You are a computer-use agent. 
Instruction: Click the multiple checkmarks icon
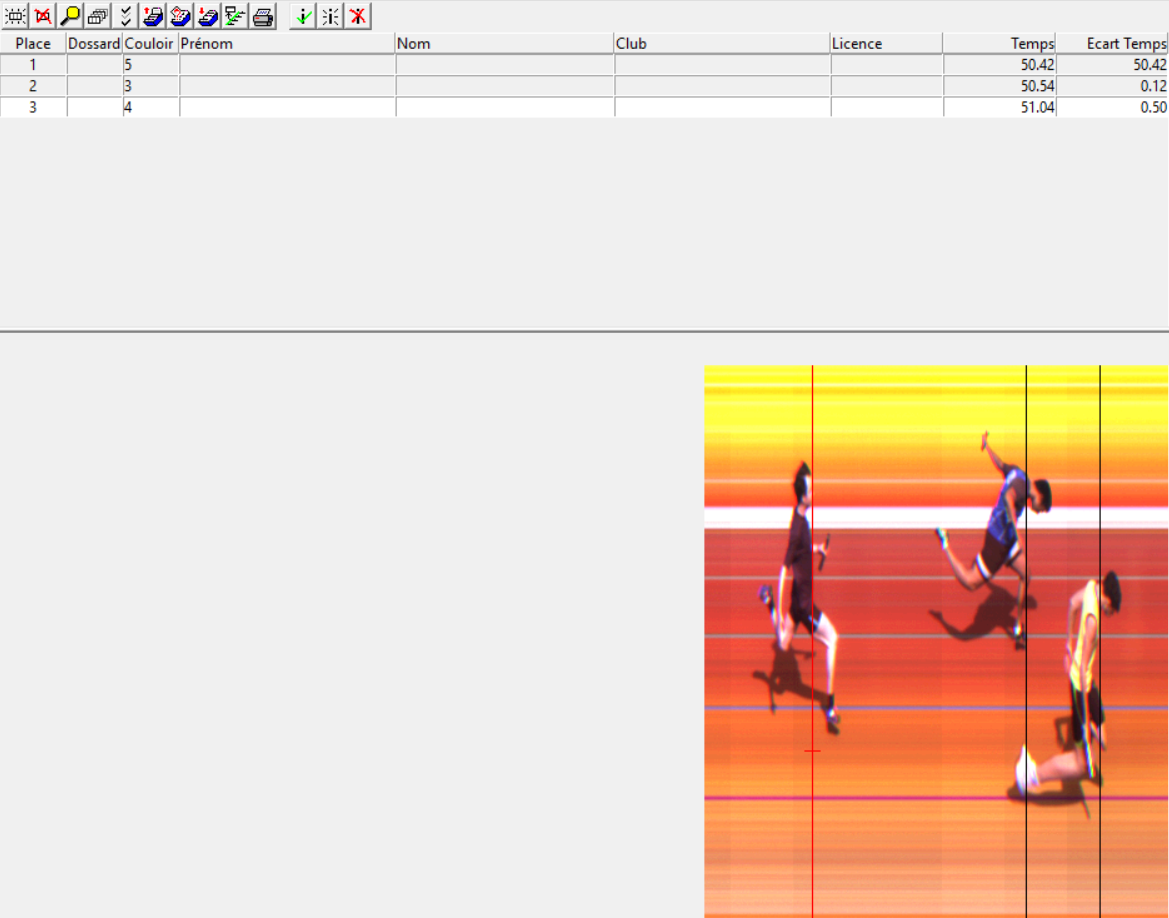click(x=125, y=16)
